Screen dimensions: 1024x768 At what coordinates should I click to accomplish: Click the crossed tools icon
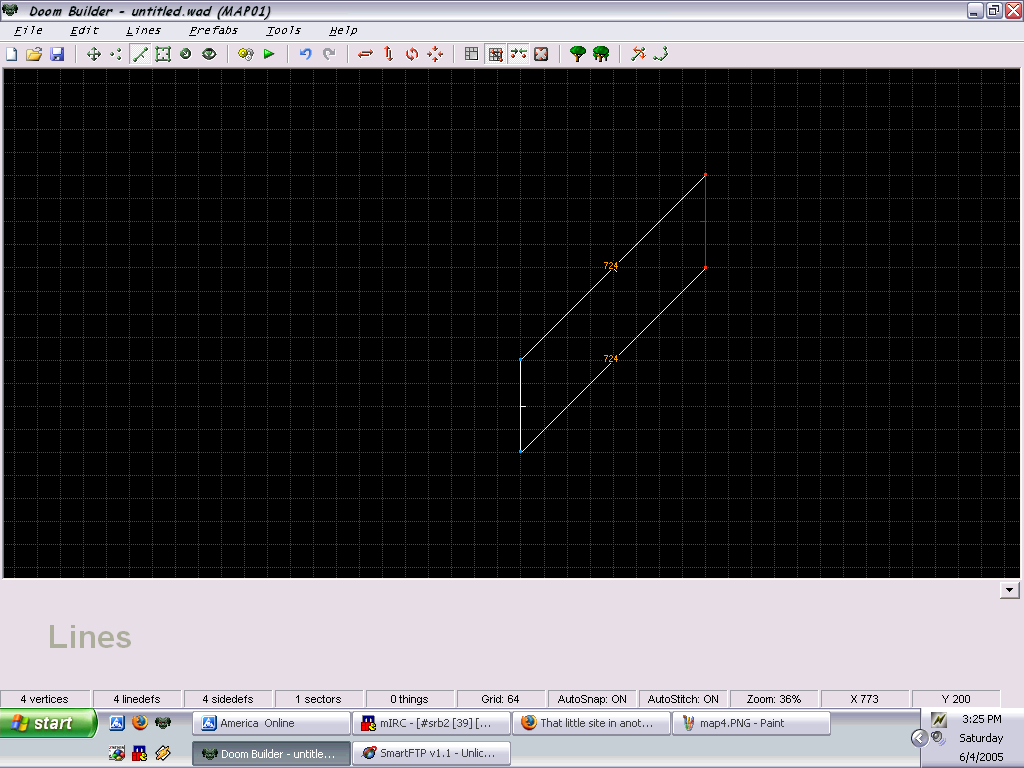(x=638, y=54)
